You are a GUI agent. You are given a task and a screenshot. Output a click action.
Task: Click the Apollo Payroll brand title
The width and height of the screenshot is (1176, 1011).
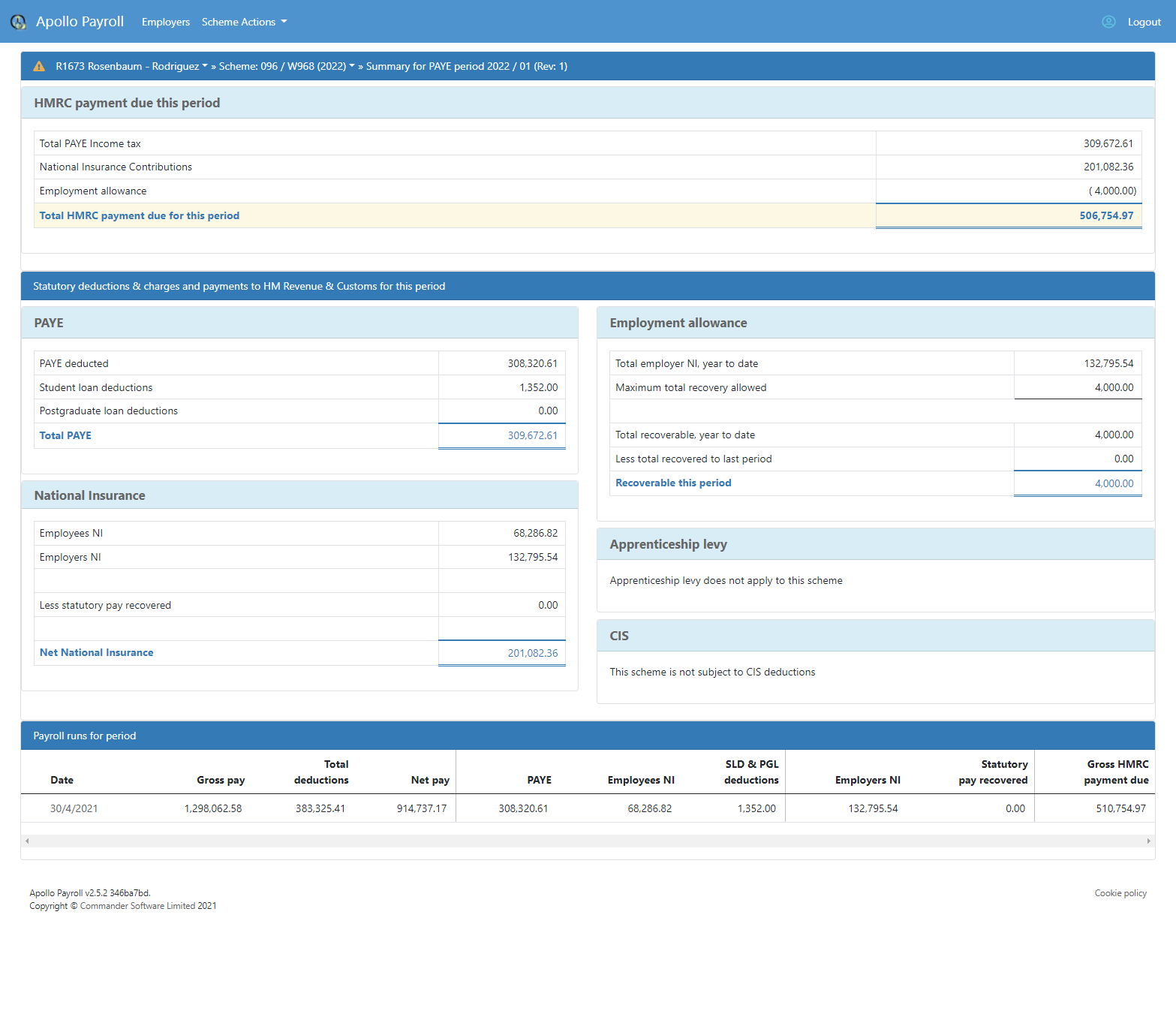[x=80, y=22]
